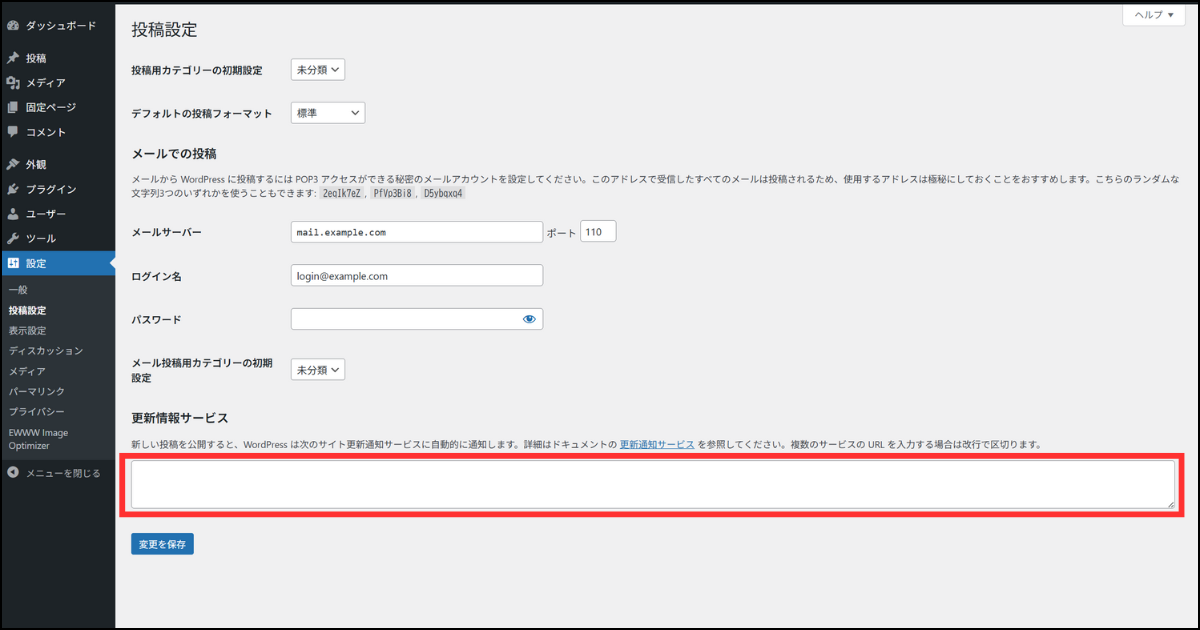Click the pages icon beside 固定ページ

[13, 107]
